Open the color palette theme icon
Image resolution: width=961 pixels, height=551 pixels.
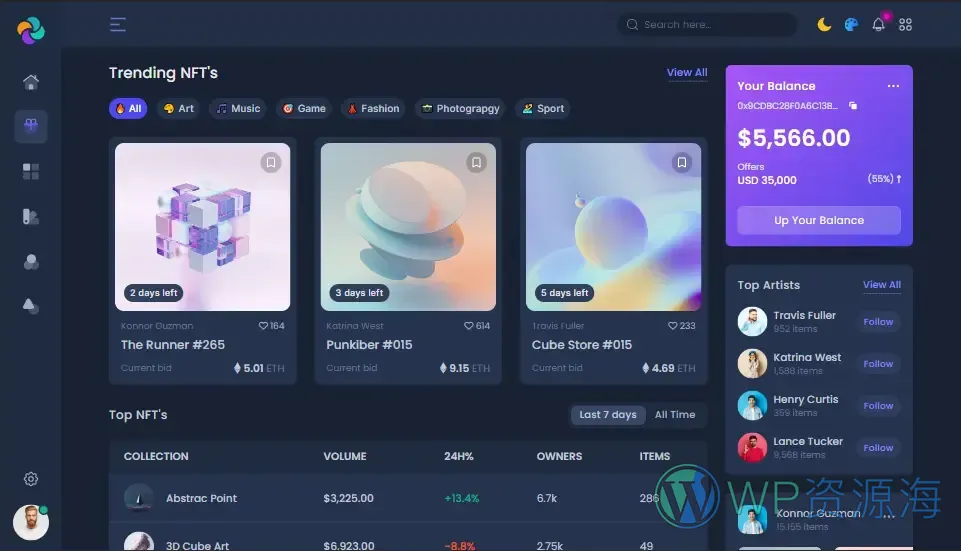point(851,25)
